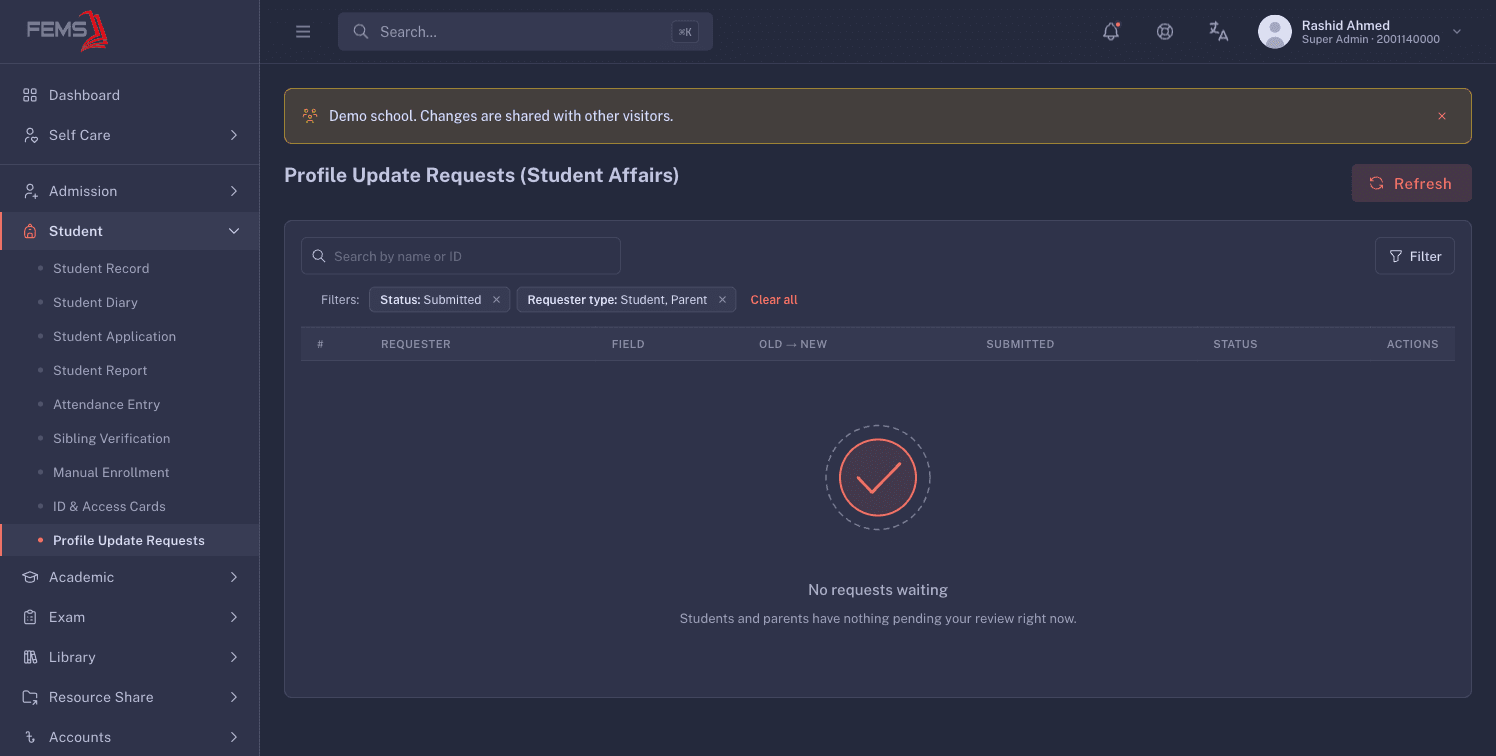Screen dimensions: 1496x756
Task: Expand the Academic menu chevron
Action: tap(234, 577)
